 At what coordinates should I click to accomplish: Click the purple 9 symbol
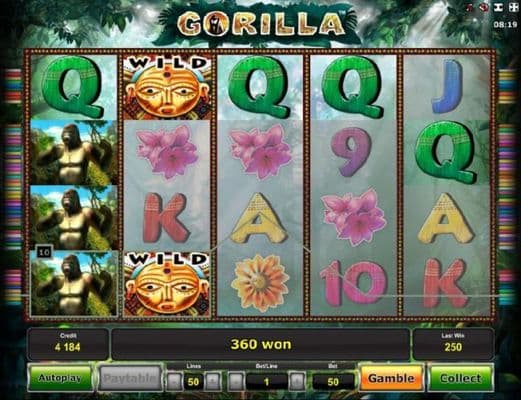click(x=353, y=152)
